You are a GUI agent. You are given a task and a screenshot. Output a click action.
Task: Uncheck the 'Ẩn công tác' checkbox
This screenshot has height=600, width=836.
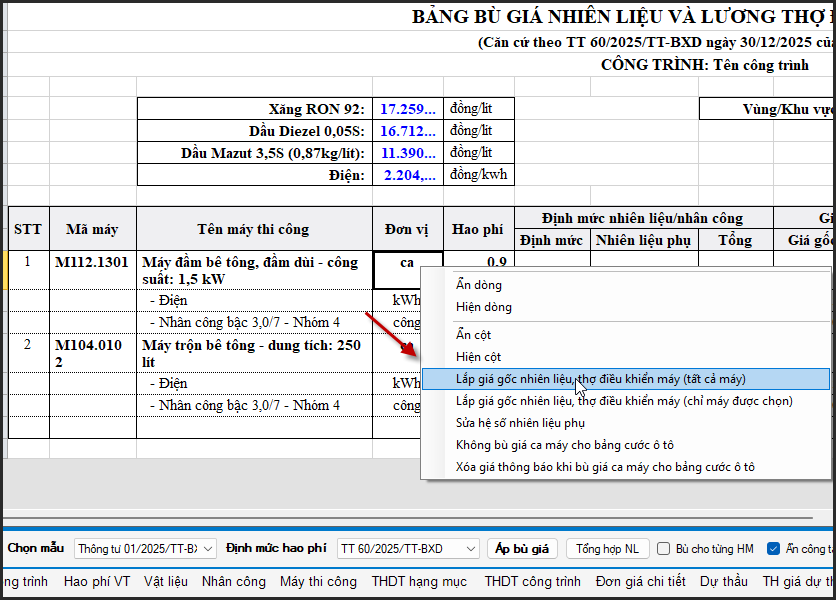click(773, 549)
